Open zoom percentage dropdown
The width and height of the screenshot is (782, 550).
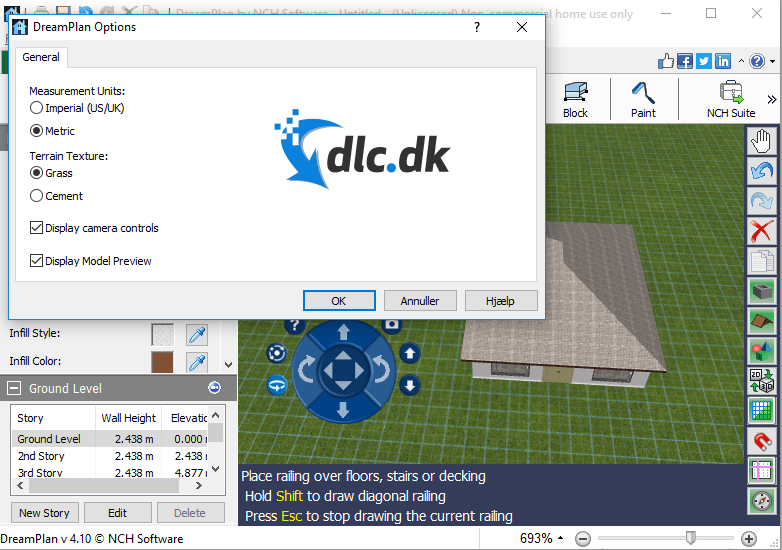561,538
